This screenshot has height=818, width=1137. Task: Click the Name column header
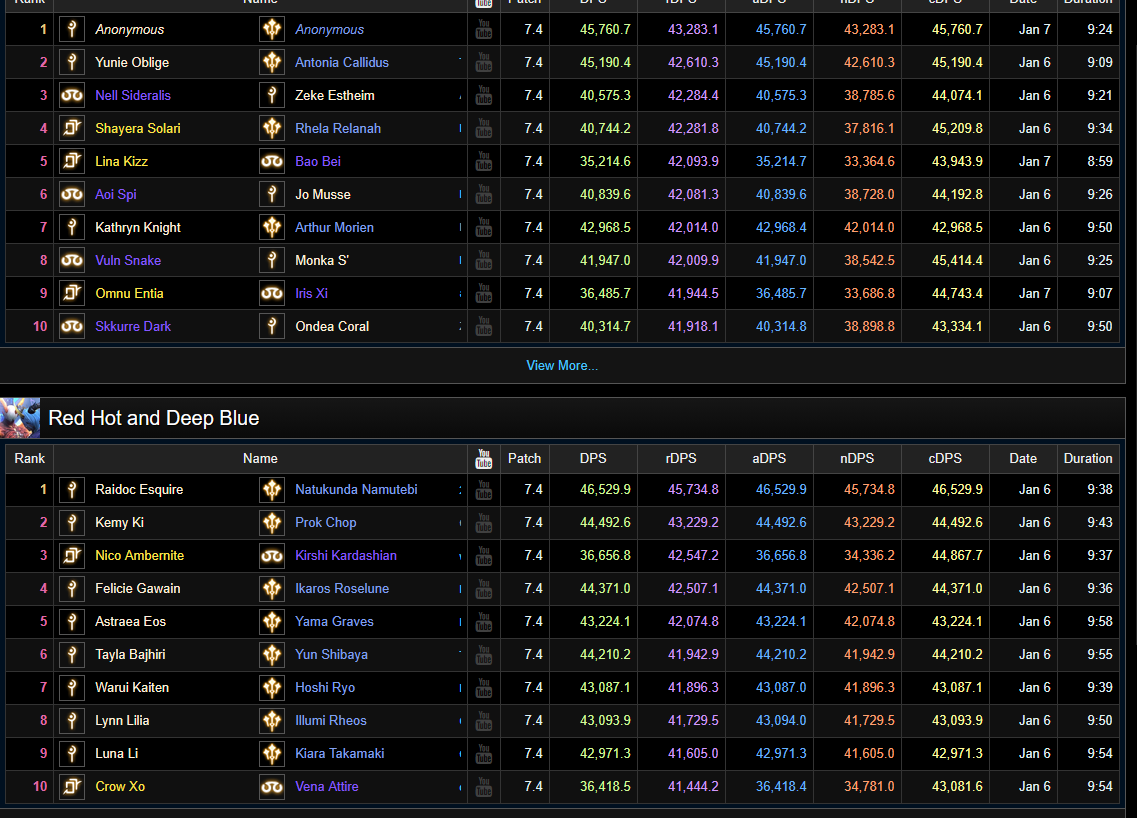(x=260, y=458)
